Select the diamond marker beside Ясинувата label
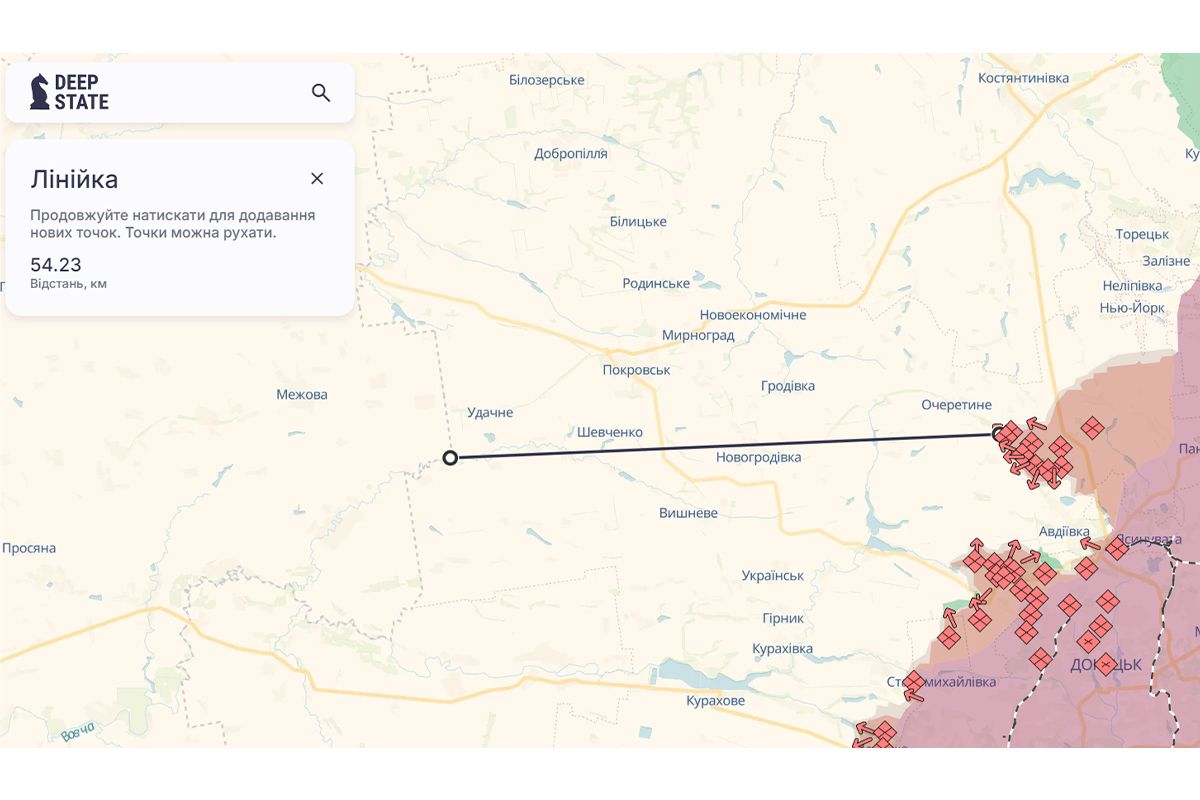The height and width of the screenshot is (800, 1200). click(1117, 547)
